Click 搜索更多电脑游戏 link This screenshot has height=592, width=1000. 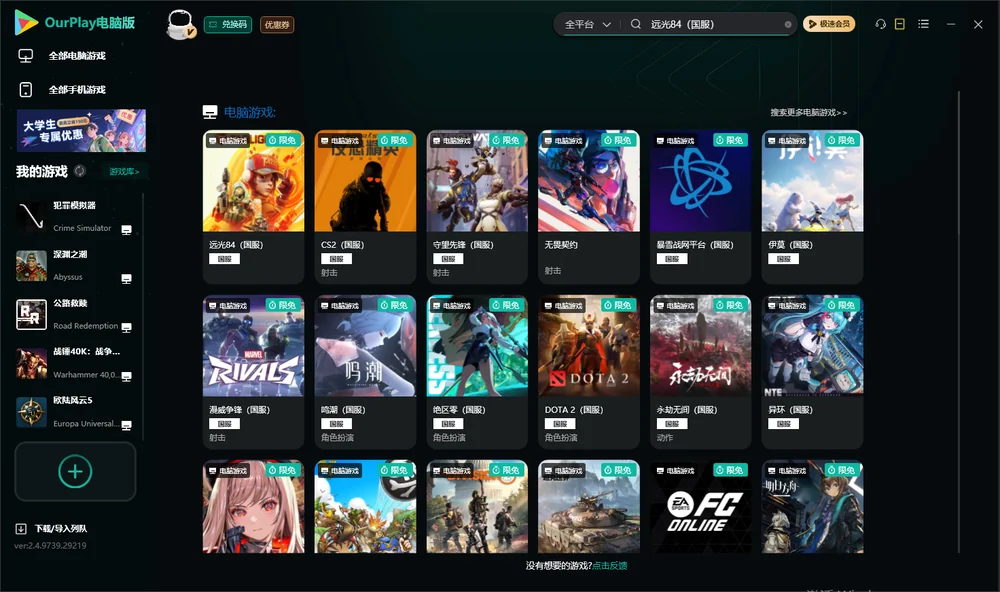coord(809,113)
